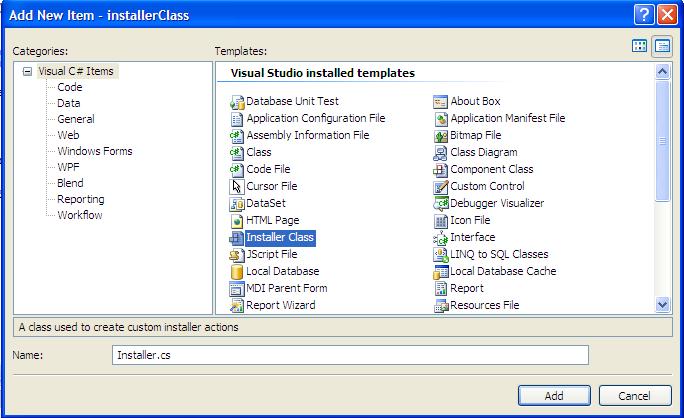Select the Local Database template icon

pos(237,272)
